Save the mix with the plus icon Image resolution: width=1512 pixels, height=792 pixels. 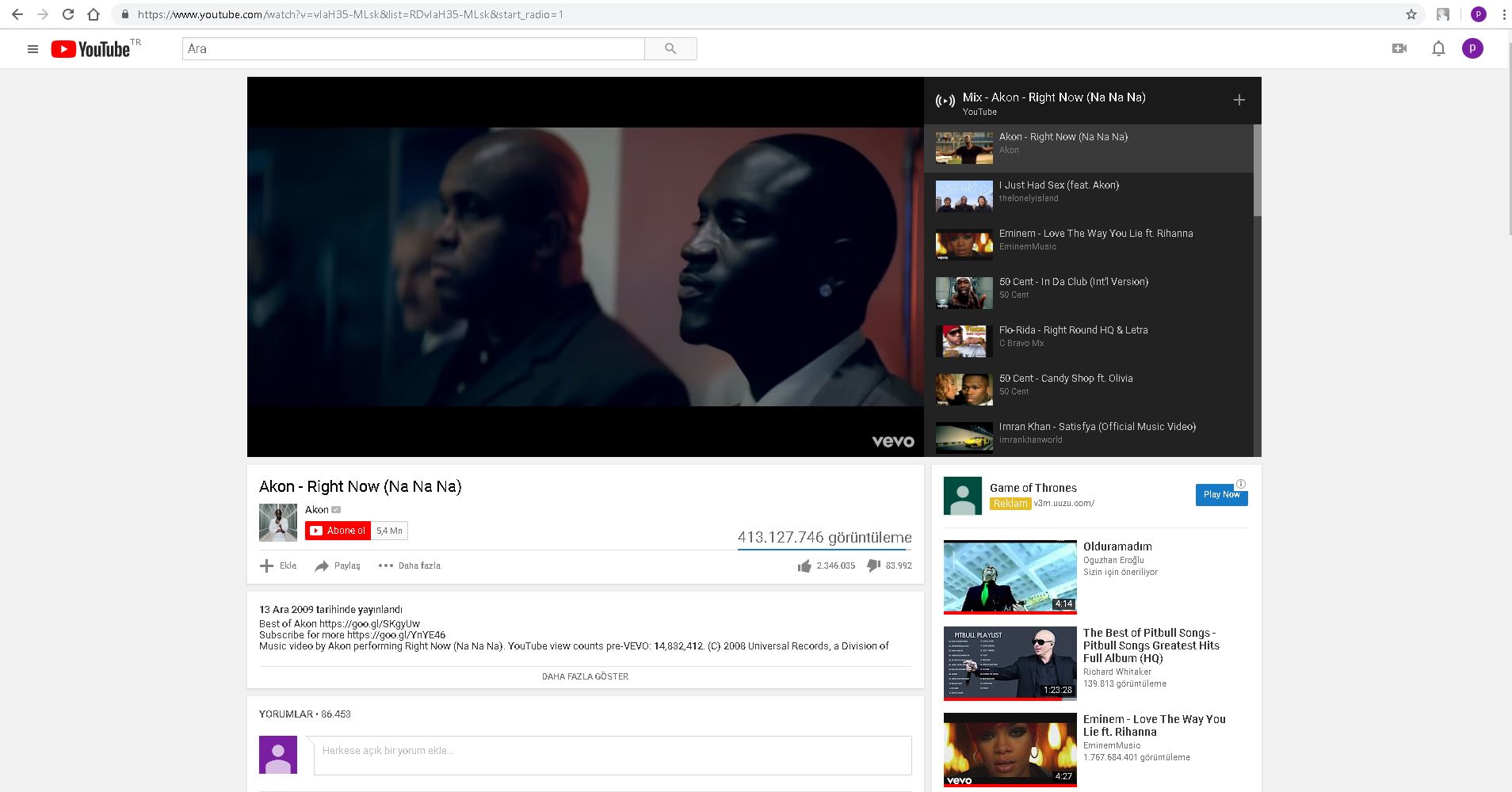pyautogui.click(x=1239, y=100)
